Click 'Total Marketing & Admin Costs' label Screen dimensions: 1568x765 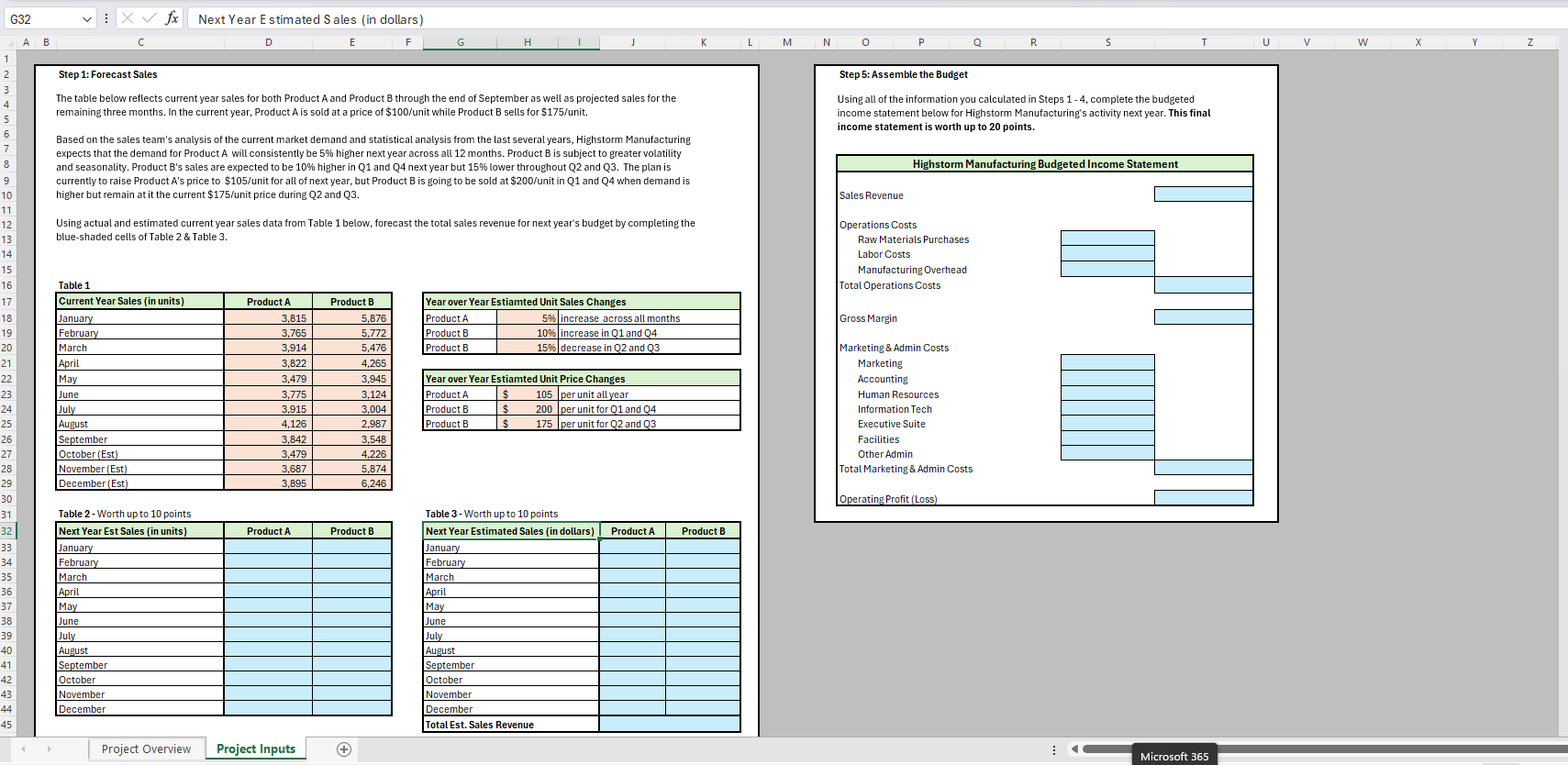coord(906,469)
